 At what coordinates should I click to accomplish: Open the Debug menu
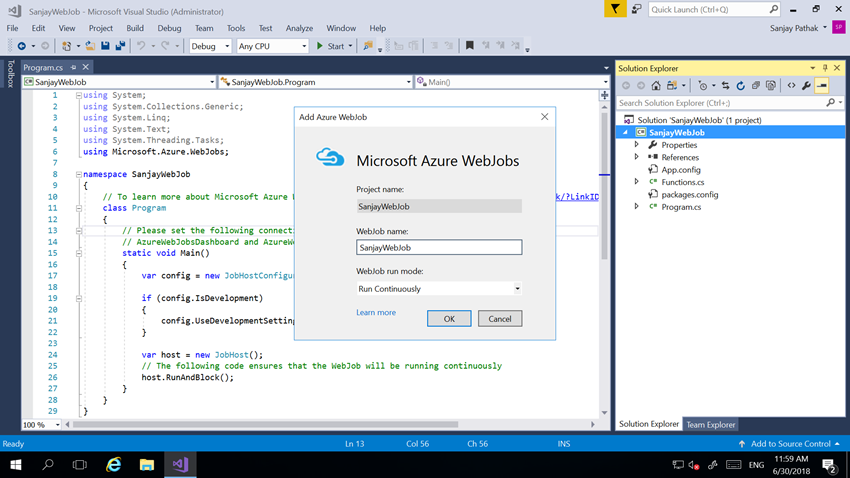[169, 28]
